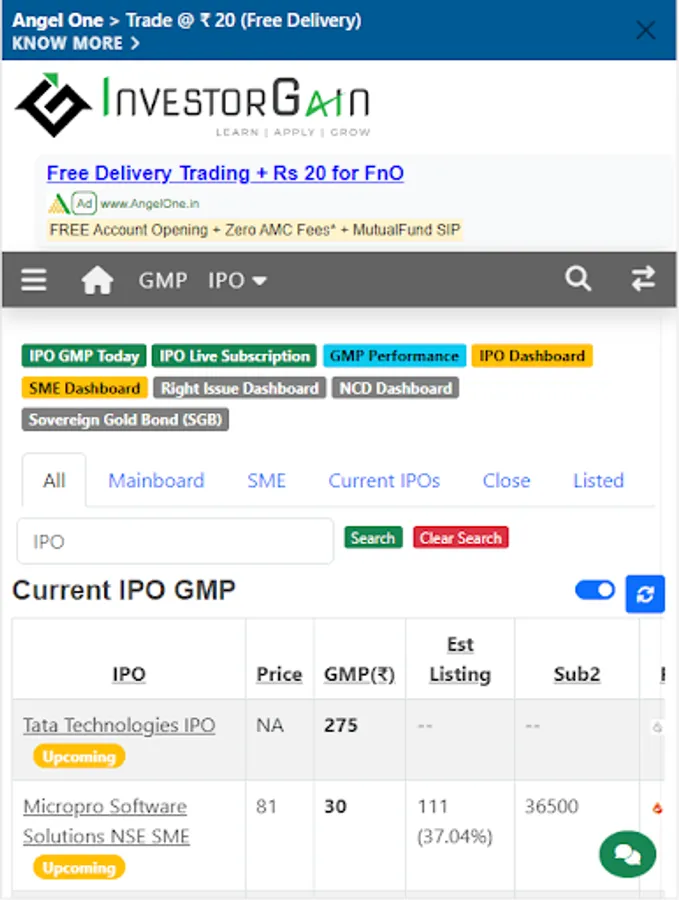Click the swap arrows icon
This screenshot has width=679, height=900.
[643, 279]
